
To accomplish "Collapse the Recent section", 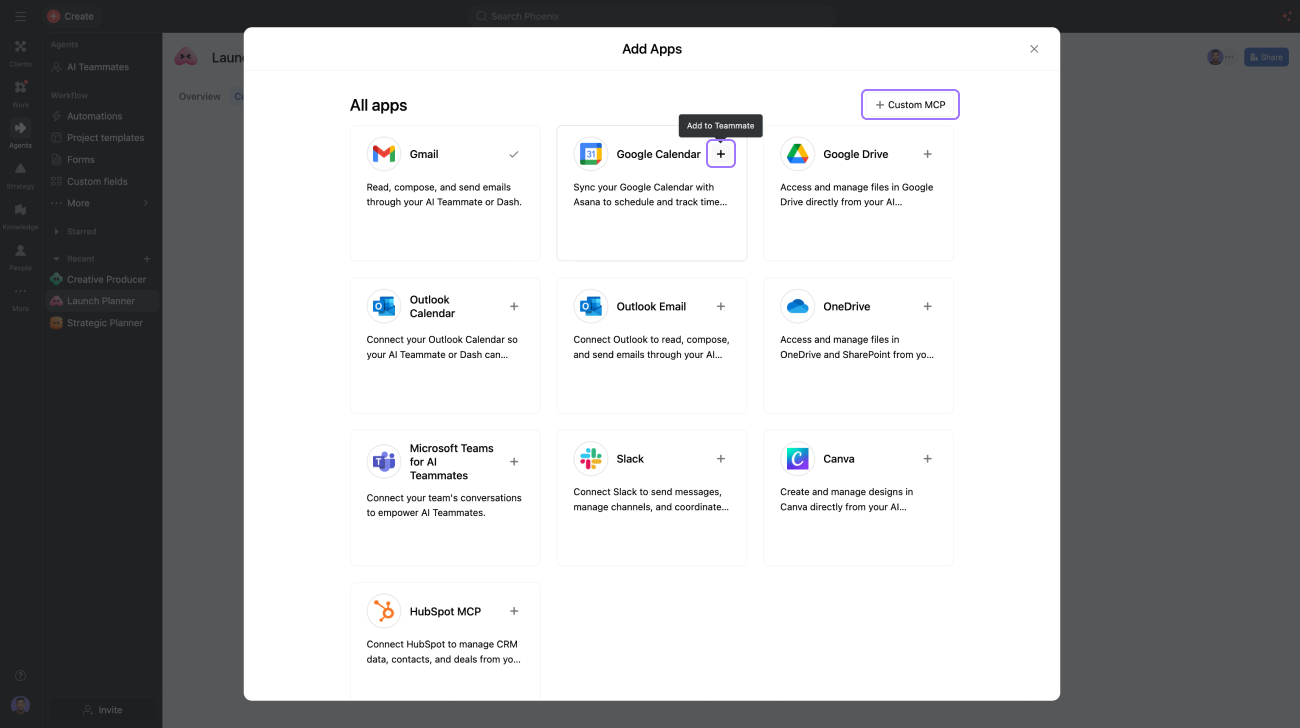I will 57,259.
